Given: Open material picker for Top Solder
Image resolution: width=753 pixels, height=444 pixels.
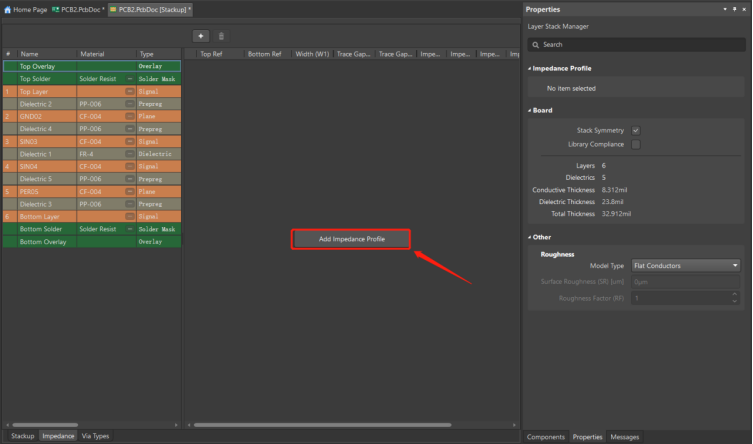Looking at the screenshot, I should 129,78.
